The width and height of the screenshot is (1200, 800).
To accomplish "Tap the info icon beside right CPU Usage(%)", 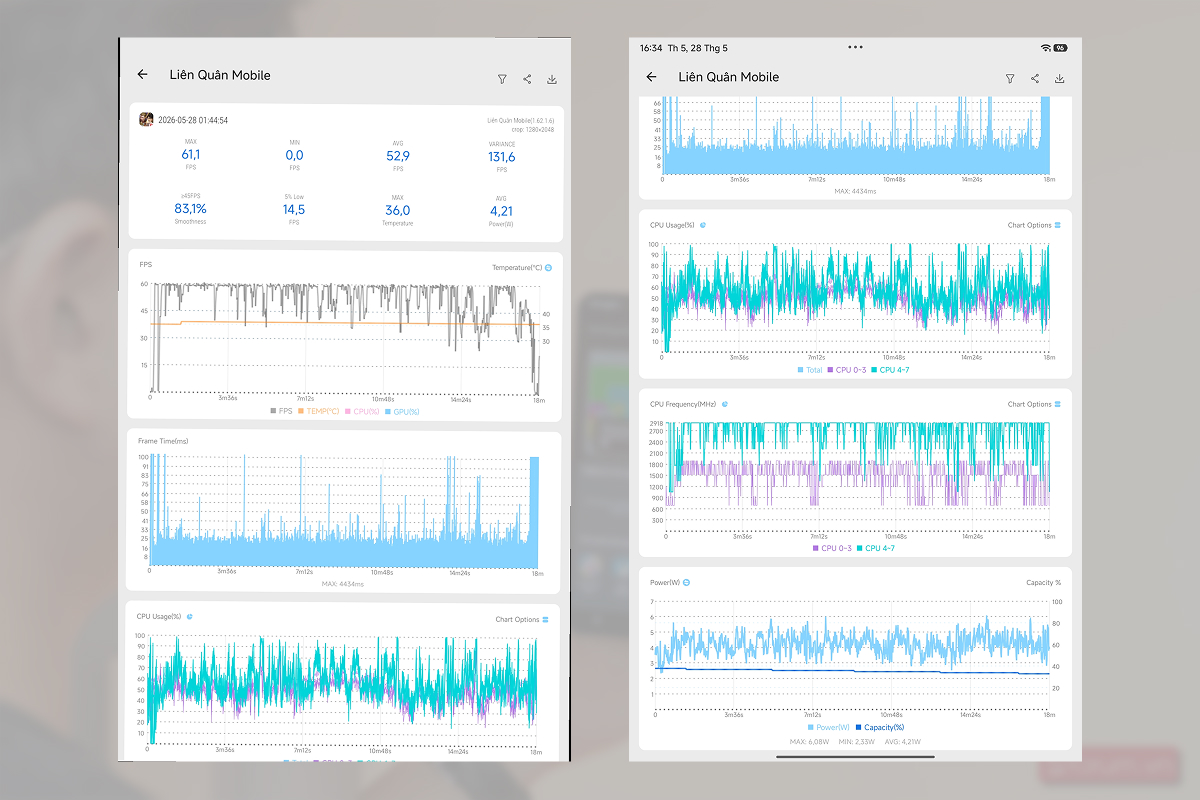I will click(x=703, y=225).
